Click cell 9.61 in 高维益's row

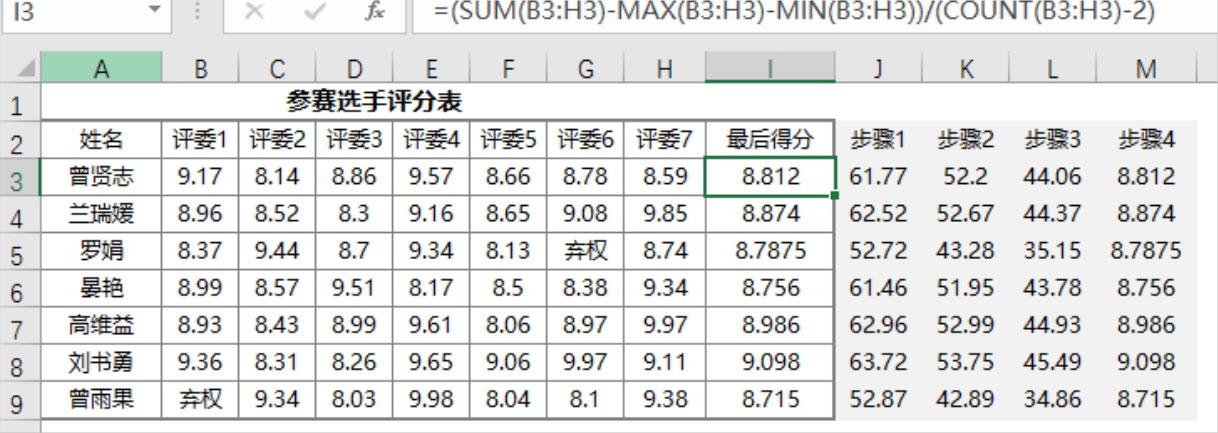[431, 325]
